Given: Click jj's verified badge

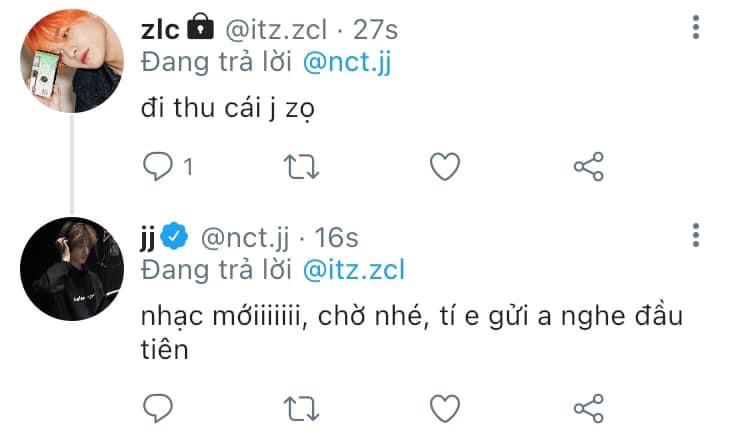Looking at the screenshot, I should tap(176, 237).
